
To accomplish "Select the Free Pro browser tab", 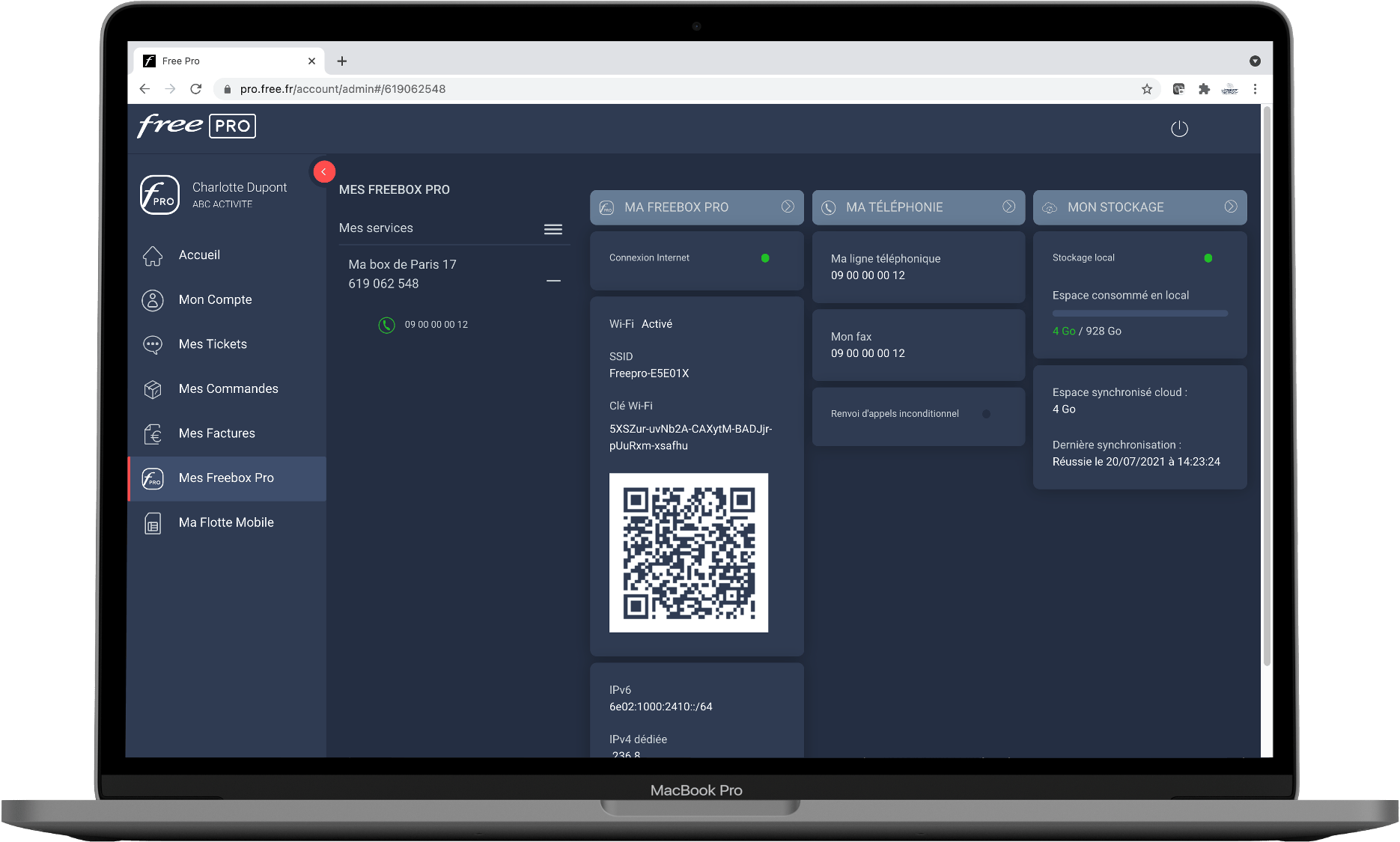I will tap(230, 61).
